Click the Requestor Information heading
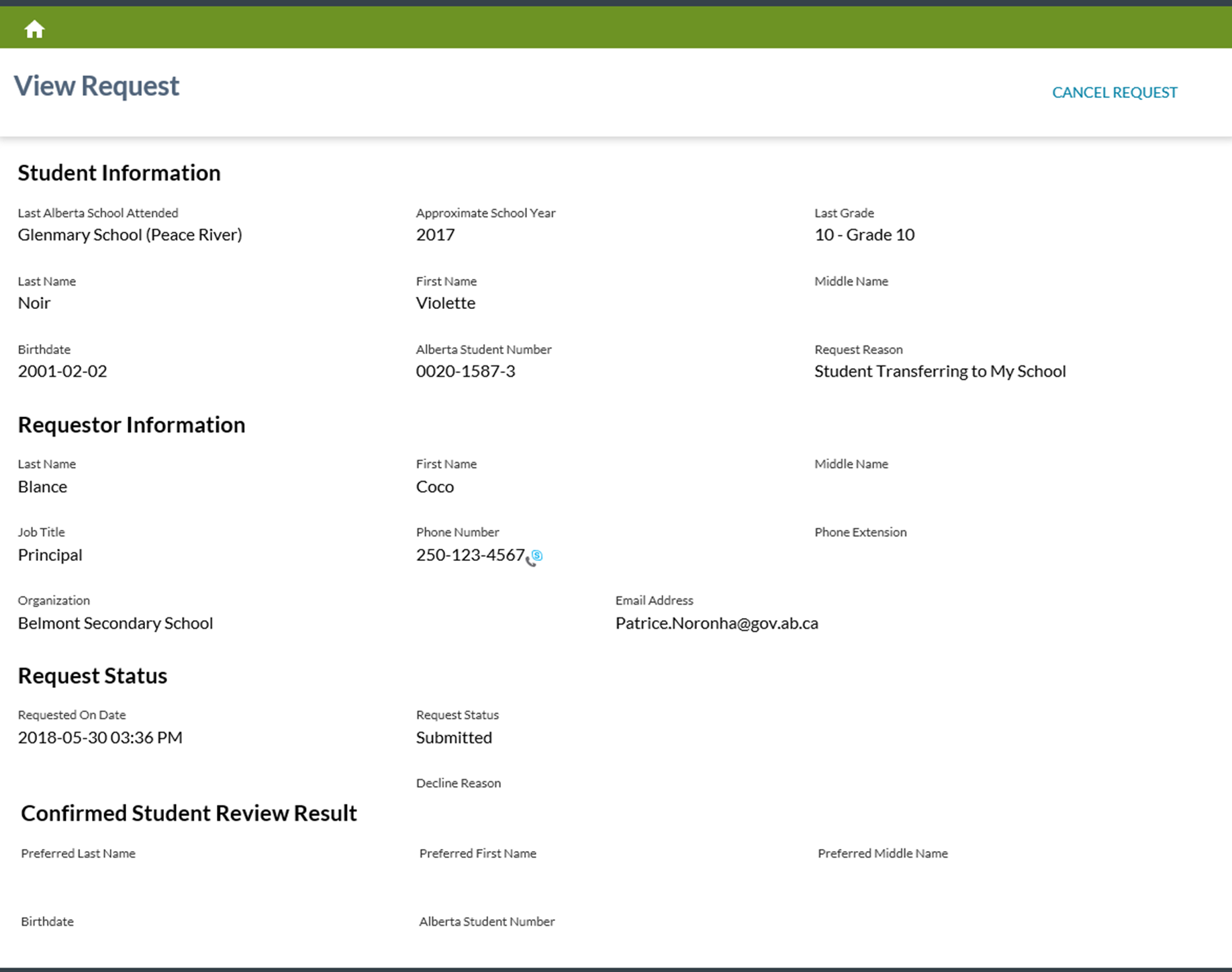Viewport: 1232px width, 972px height. point(132,424)
